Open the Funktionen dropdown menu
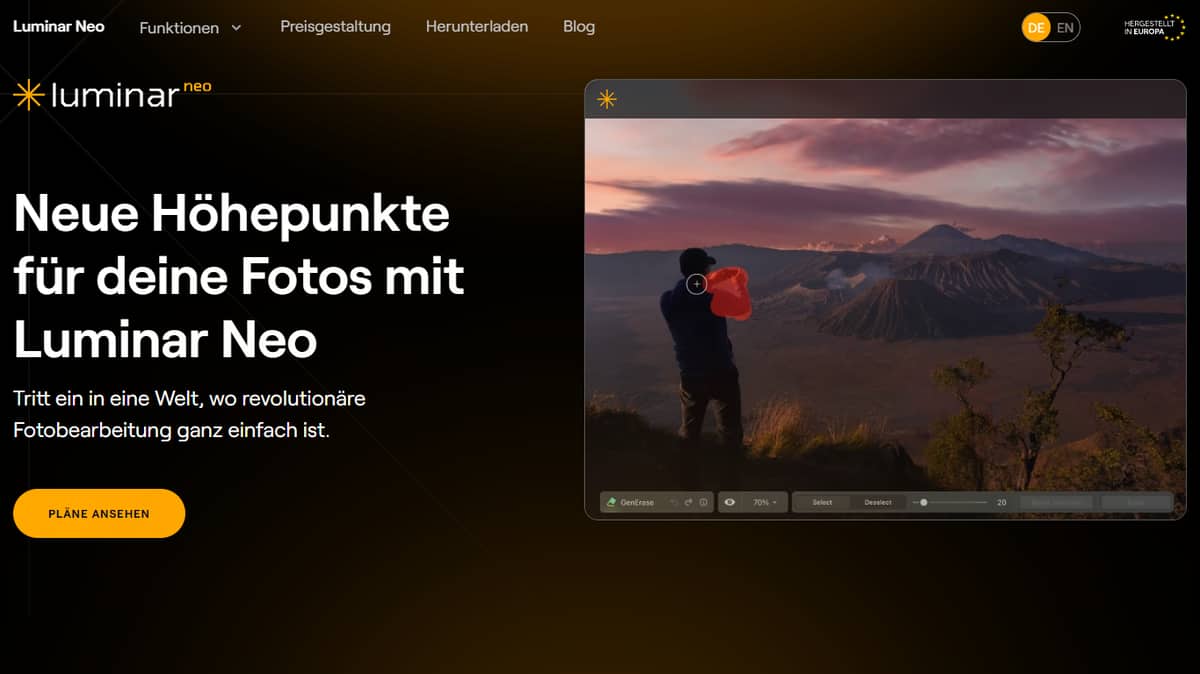 coord(190,27)
